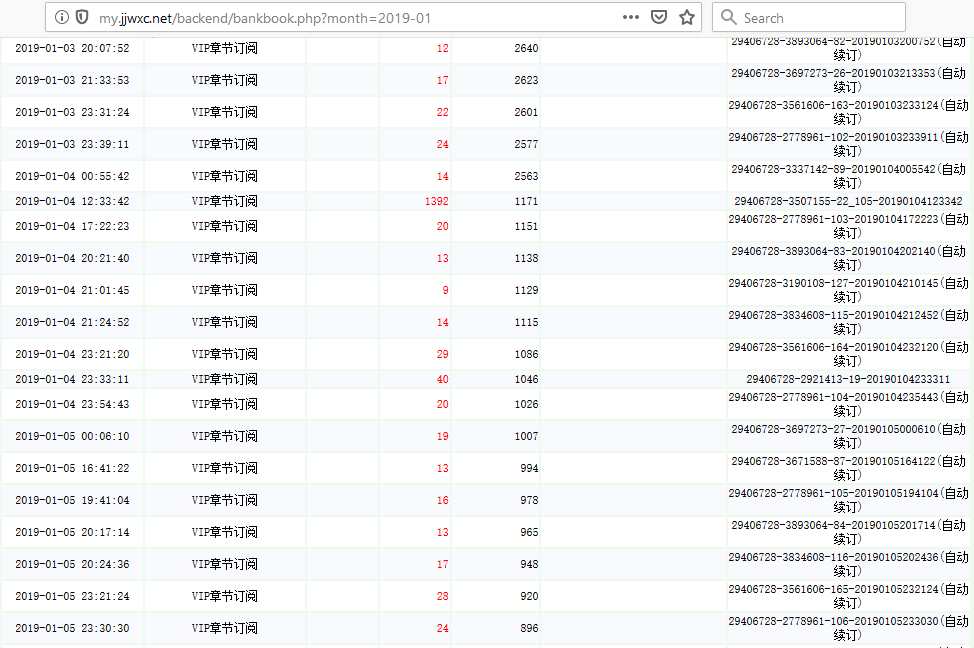This screenshot has width=974, height=648.
Task: Select timestamp 2019-01-05 20:17:14
Action: pyautogui.click(x=72, y=532)
